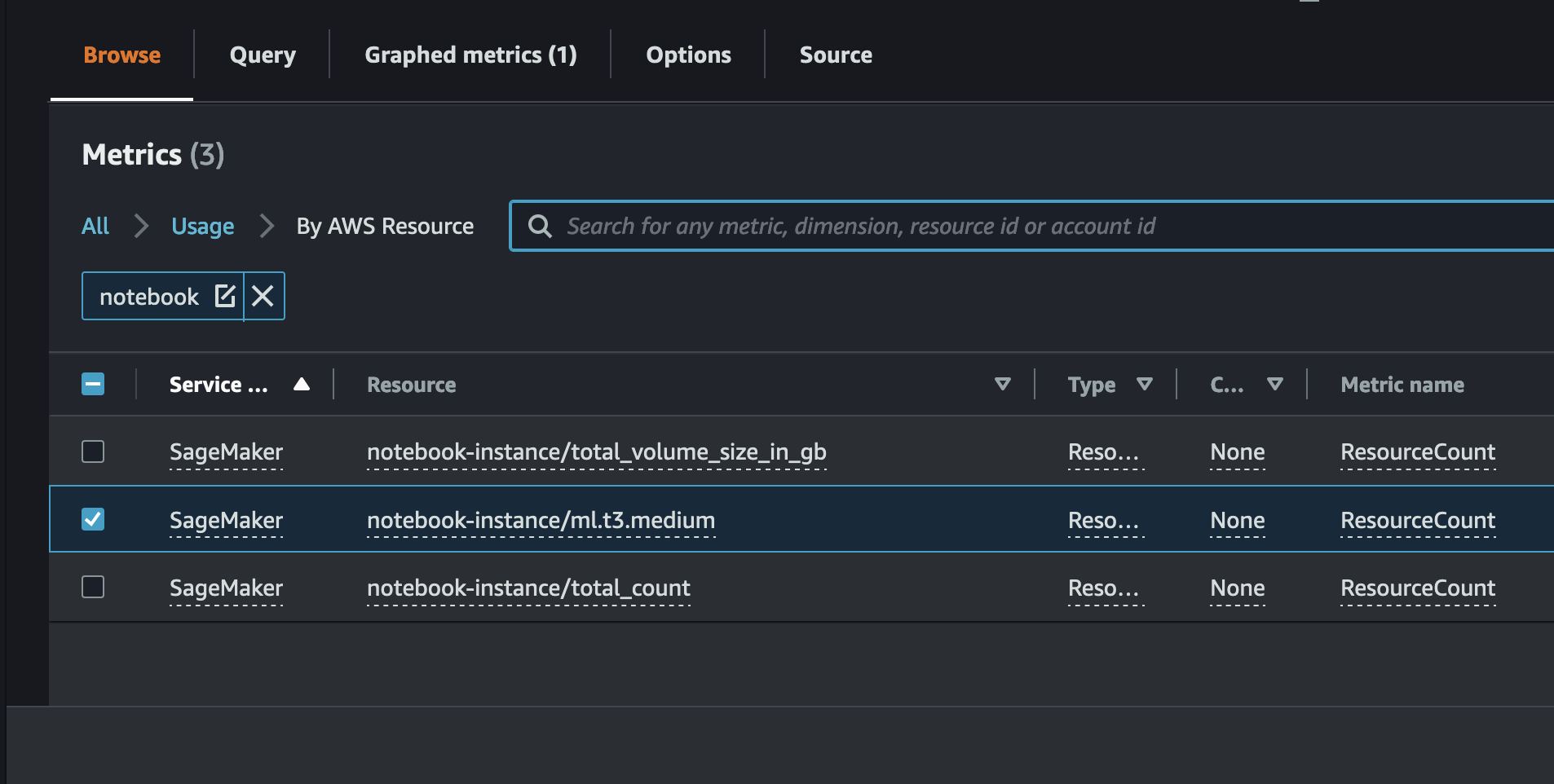Screen dimensions: 1554x784
Task: Click the sort triangle on Service column
Action: tap(302, 384)
